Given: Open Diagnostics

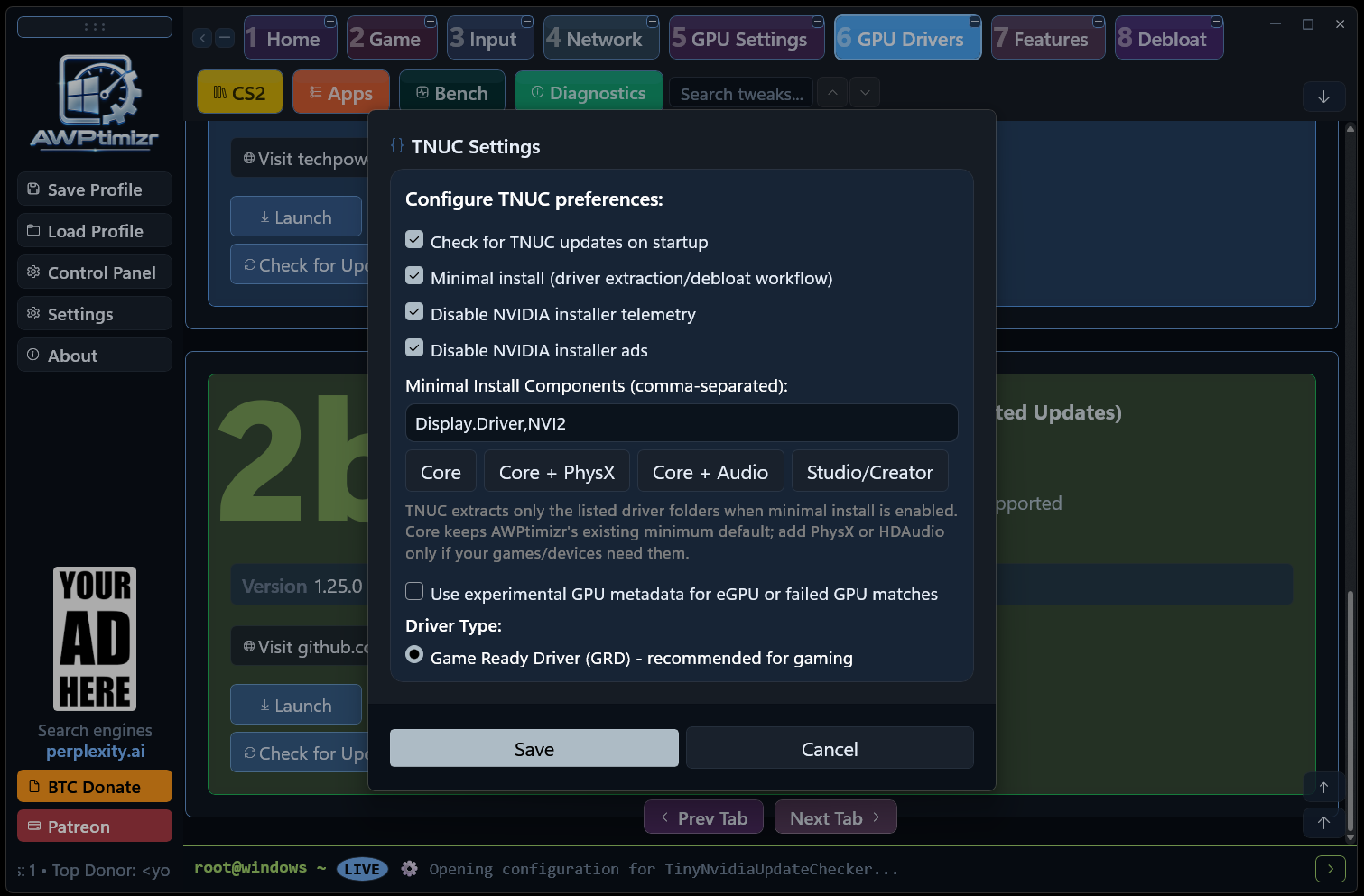Looking at the screenshot, I should click(589, 93).
